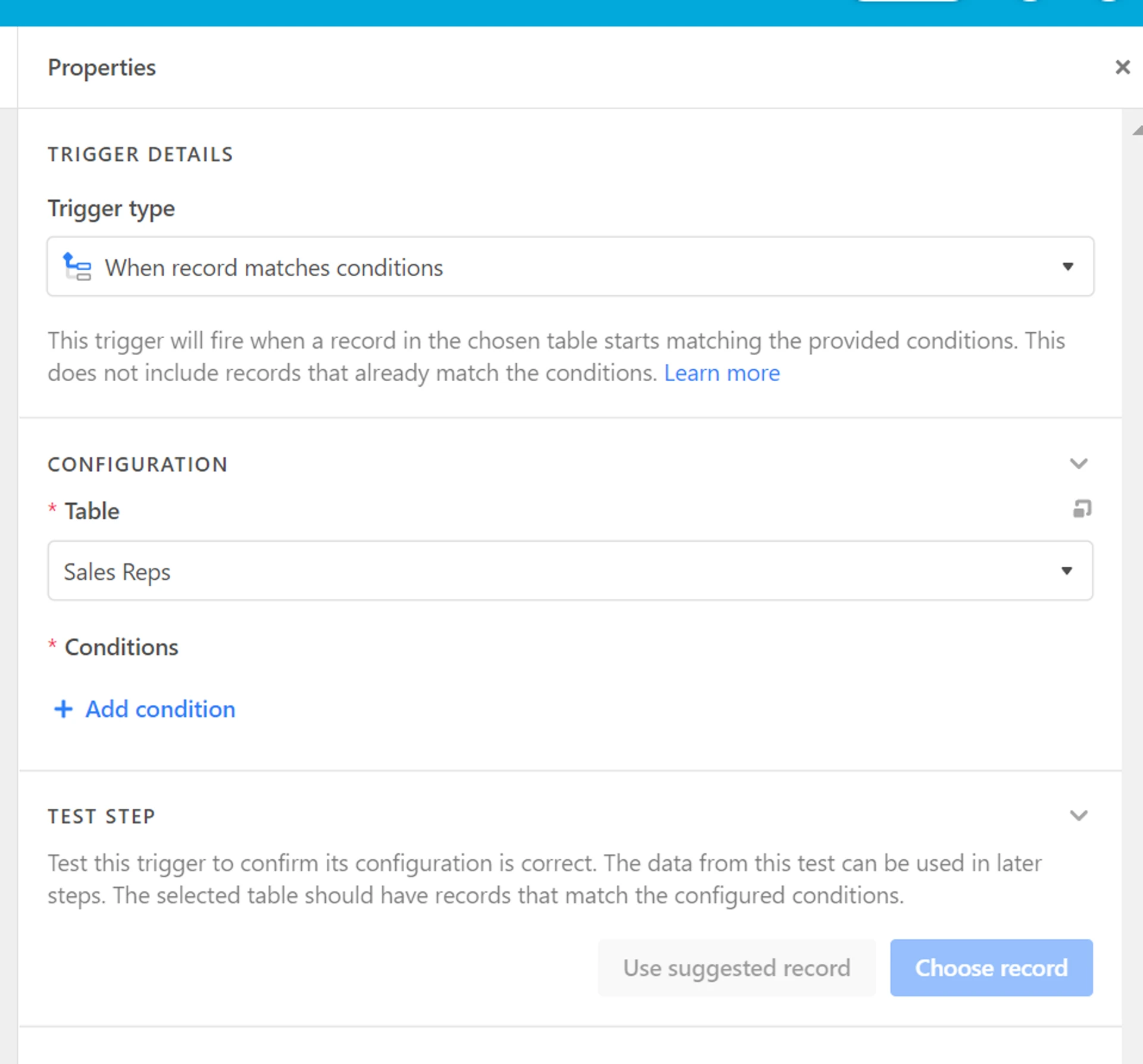Collapse the Configuration section chevron
Viewport: 1143px width, 1064px height.
[x=1079, y=464]
